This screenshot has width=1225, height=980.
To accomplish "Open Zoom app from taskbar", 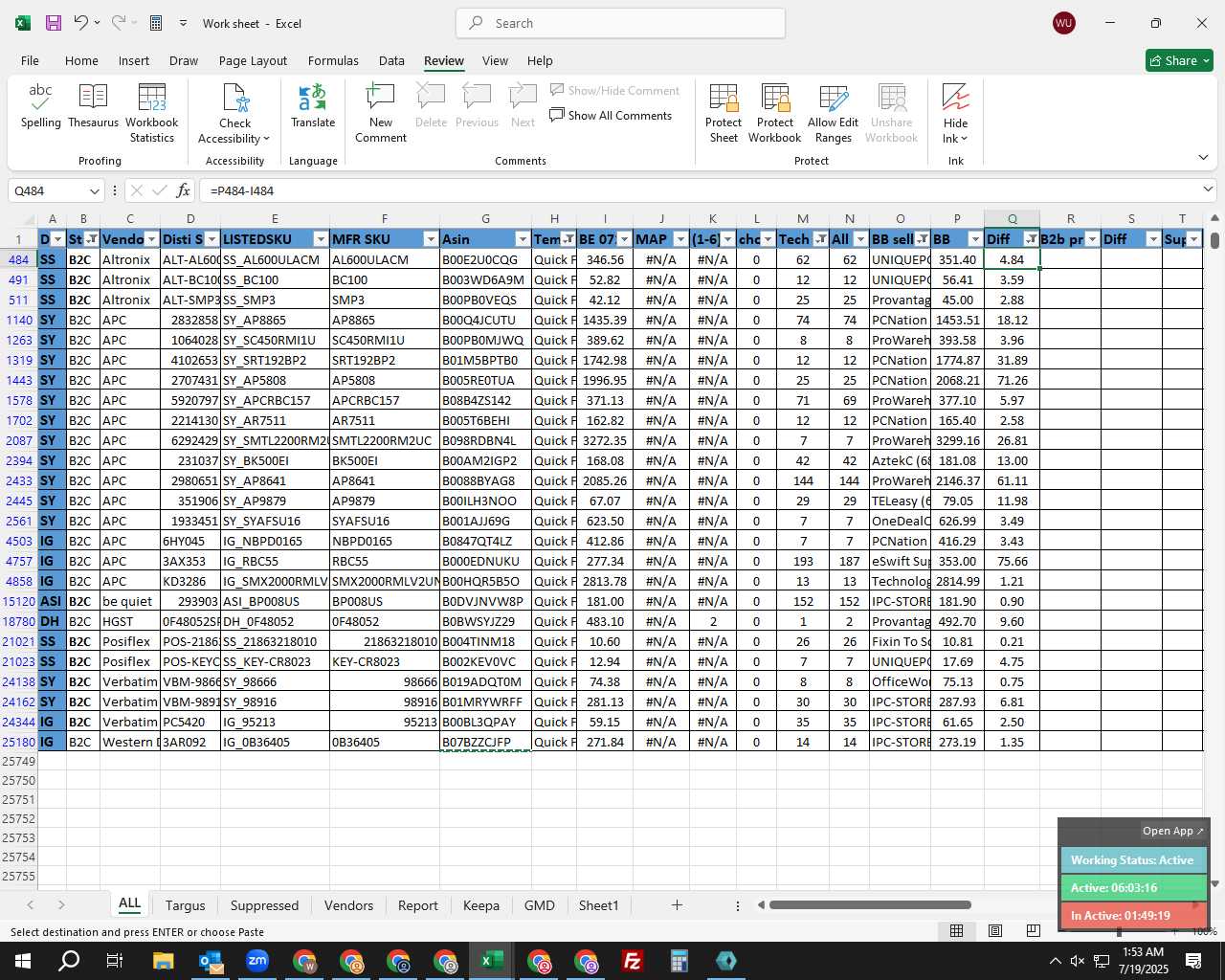I will point(256,961).
